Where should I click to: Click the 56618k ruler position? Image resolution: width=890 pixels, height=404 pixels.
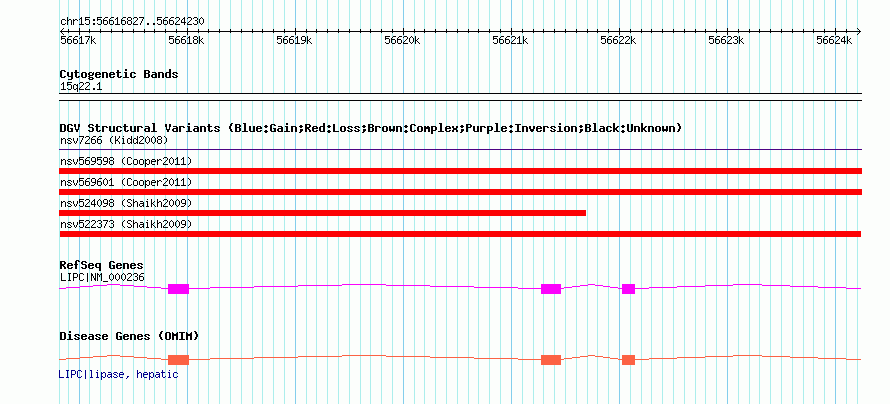(187, 40)
